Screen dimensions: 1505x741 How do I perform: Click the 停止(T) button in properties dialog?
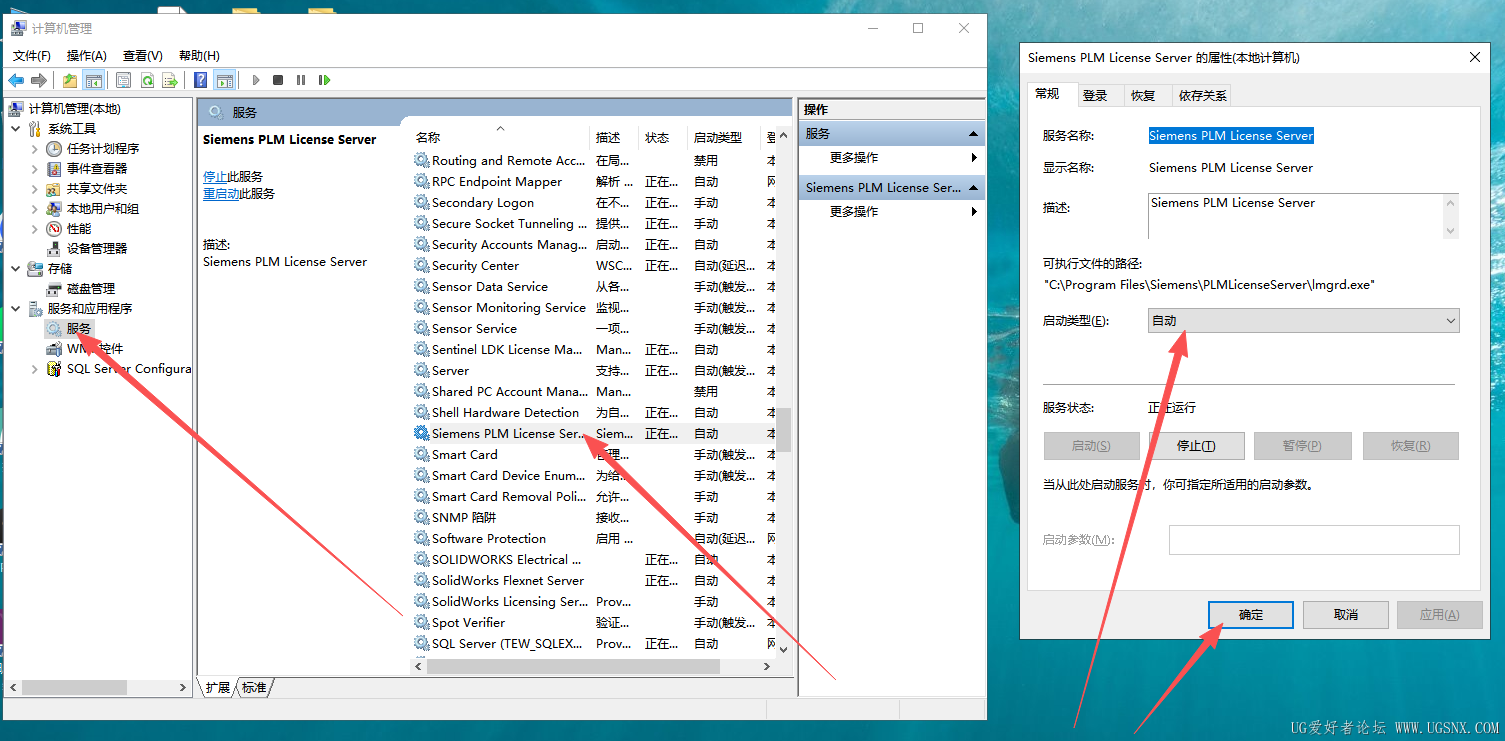(x=1196, y=446)
